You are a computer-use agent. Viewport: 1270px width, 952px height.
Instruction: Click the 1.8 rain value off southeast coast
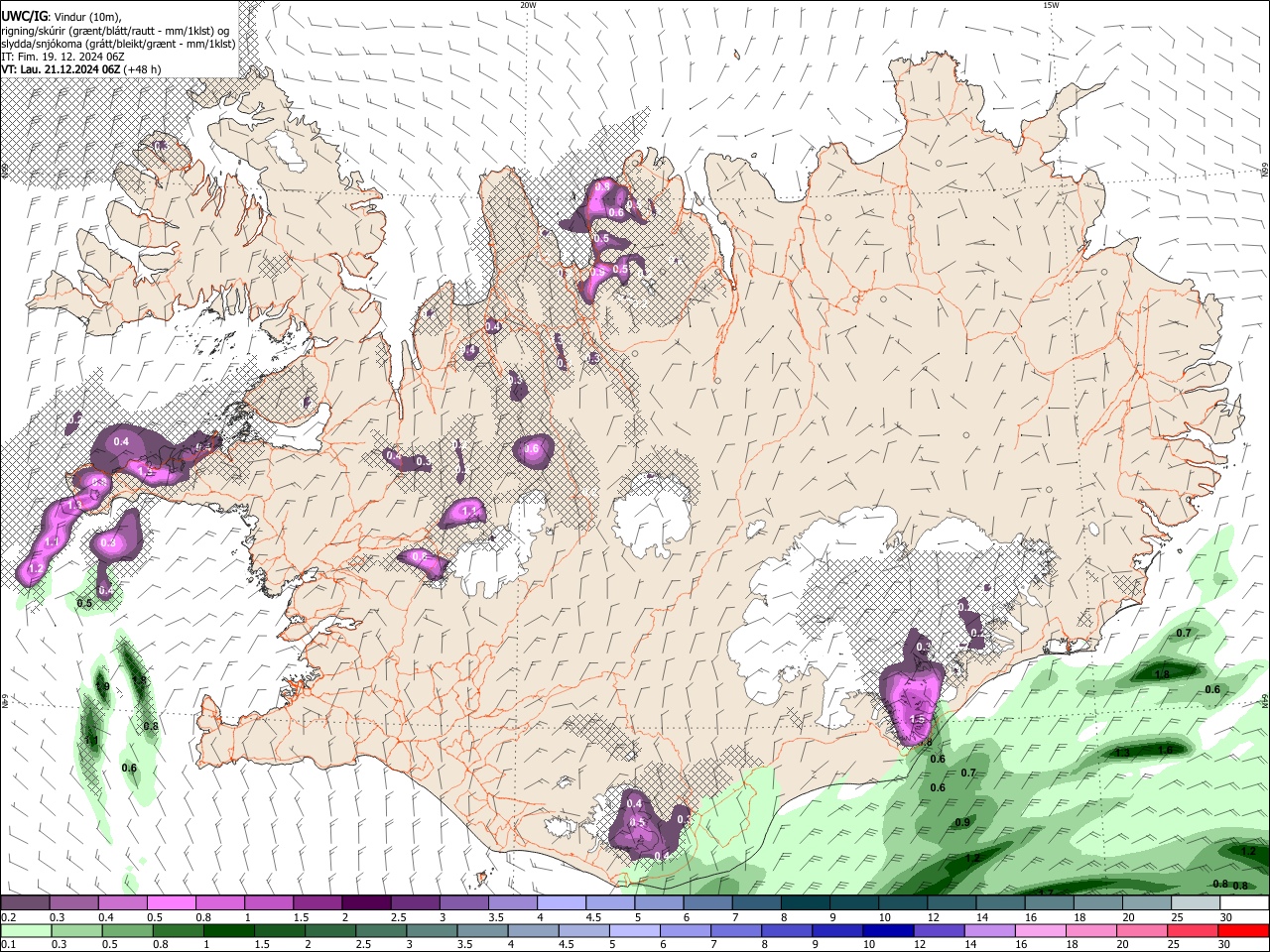tap(1163, 674)
